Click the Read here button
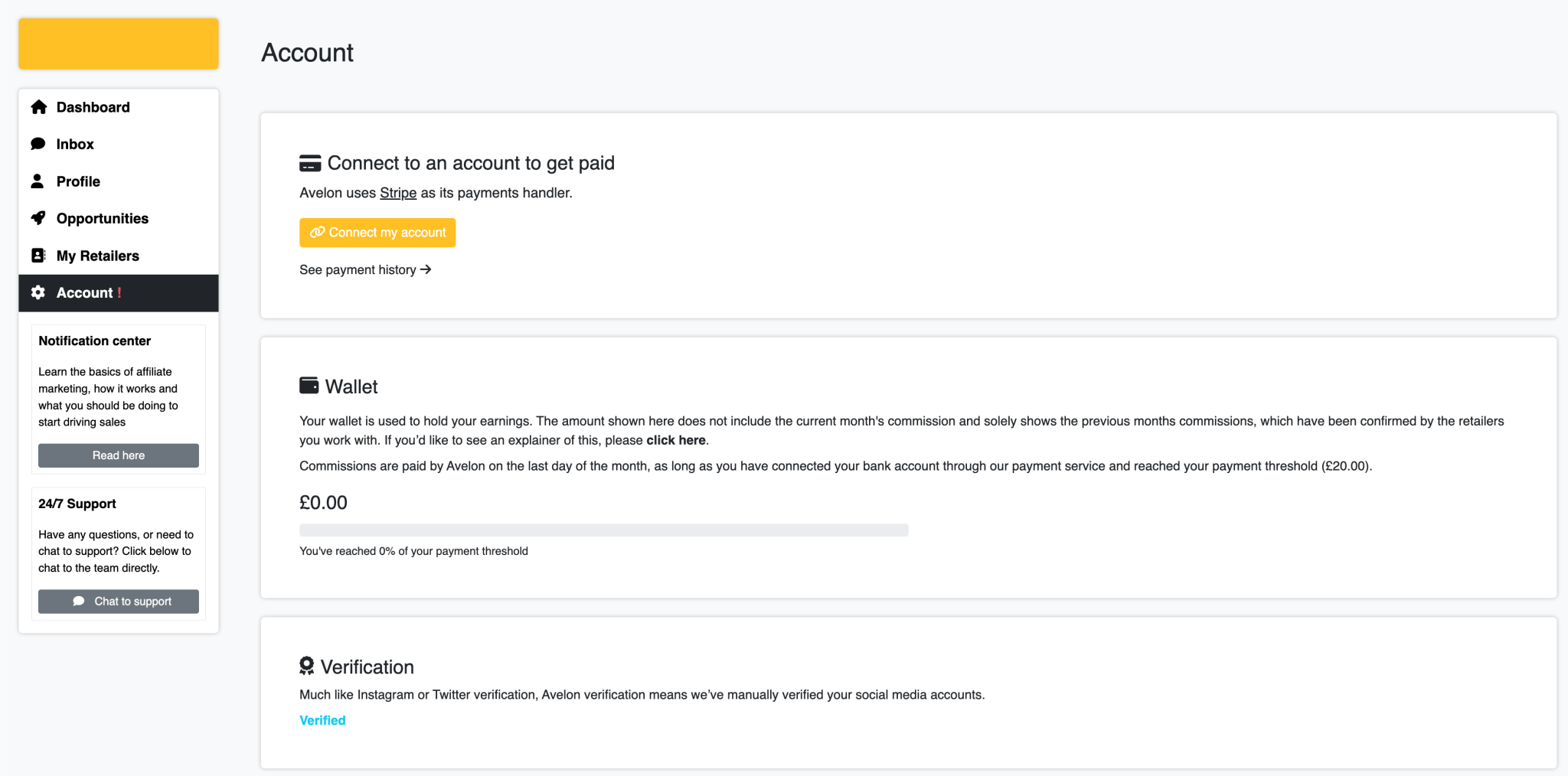The width and height of the screenshot is (1568, 776). (119, 455)
